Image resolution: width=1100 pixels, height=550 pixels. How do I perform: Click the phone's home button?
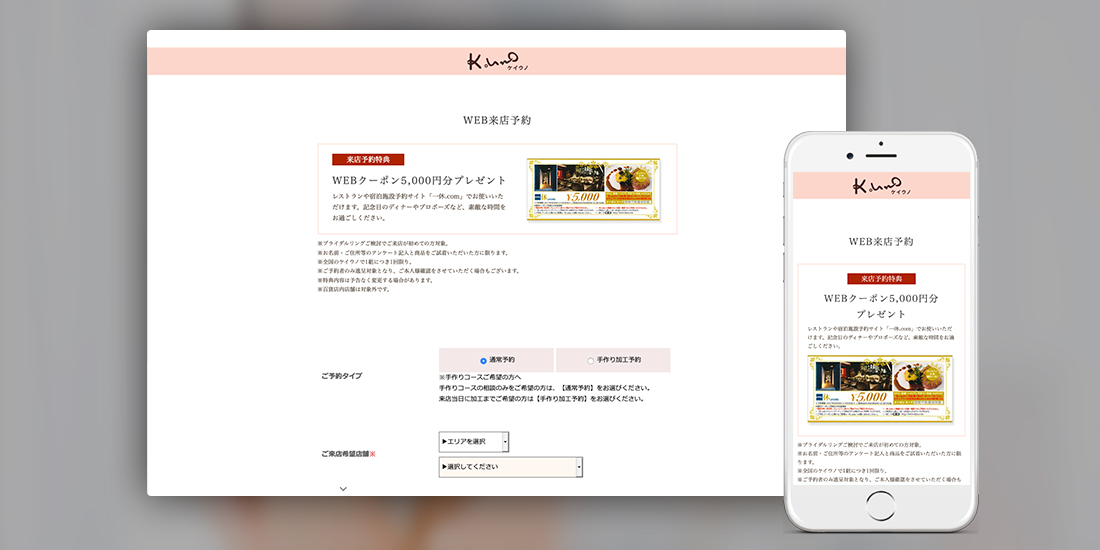(x=880, y=506)
